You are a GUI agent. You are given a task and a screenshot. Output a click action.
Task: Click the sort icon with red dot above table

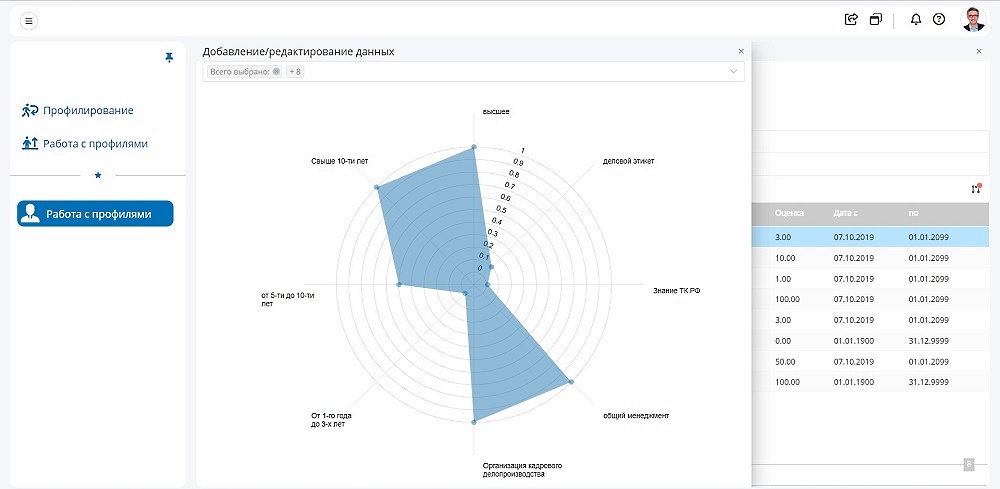pos(975,189)
